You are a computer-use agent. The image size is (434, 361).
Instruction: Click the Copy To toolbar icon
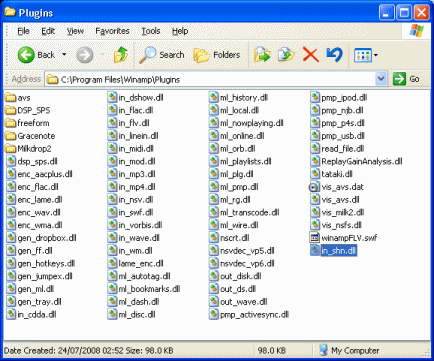tap(286, 55)
